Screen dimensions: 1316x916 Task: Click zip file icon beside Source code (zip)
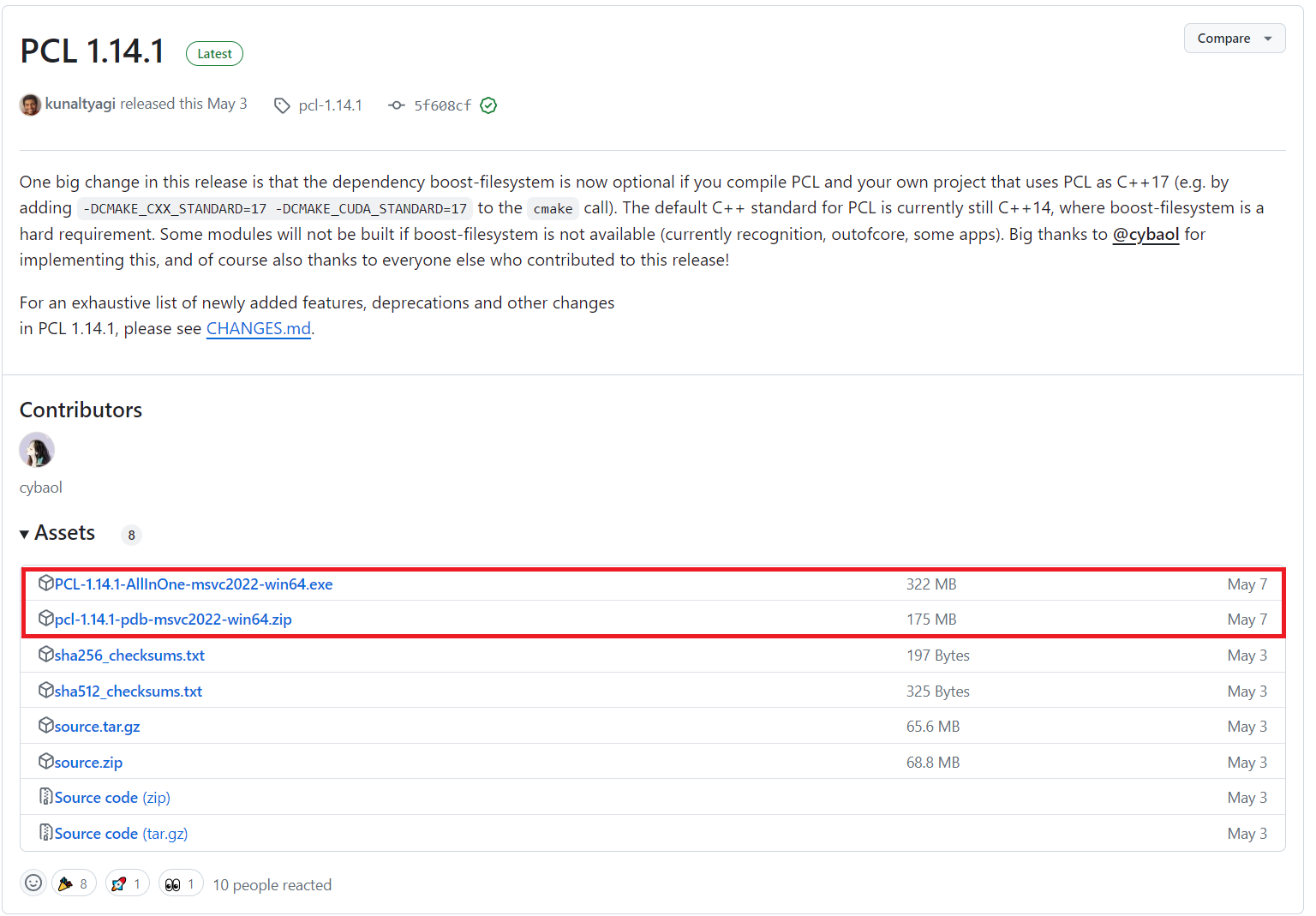pos(46,796)
